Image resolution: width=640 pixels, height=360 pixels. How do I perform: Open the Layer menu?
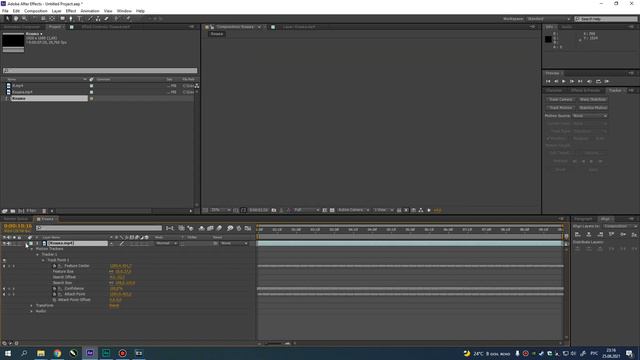coord(56,11)
